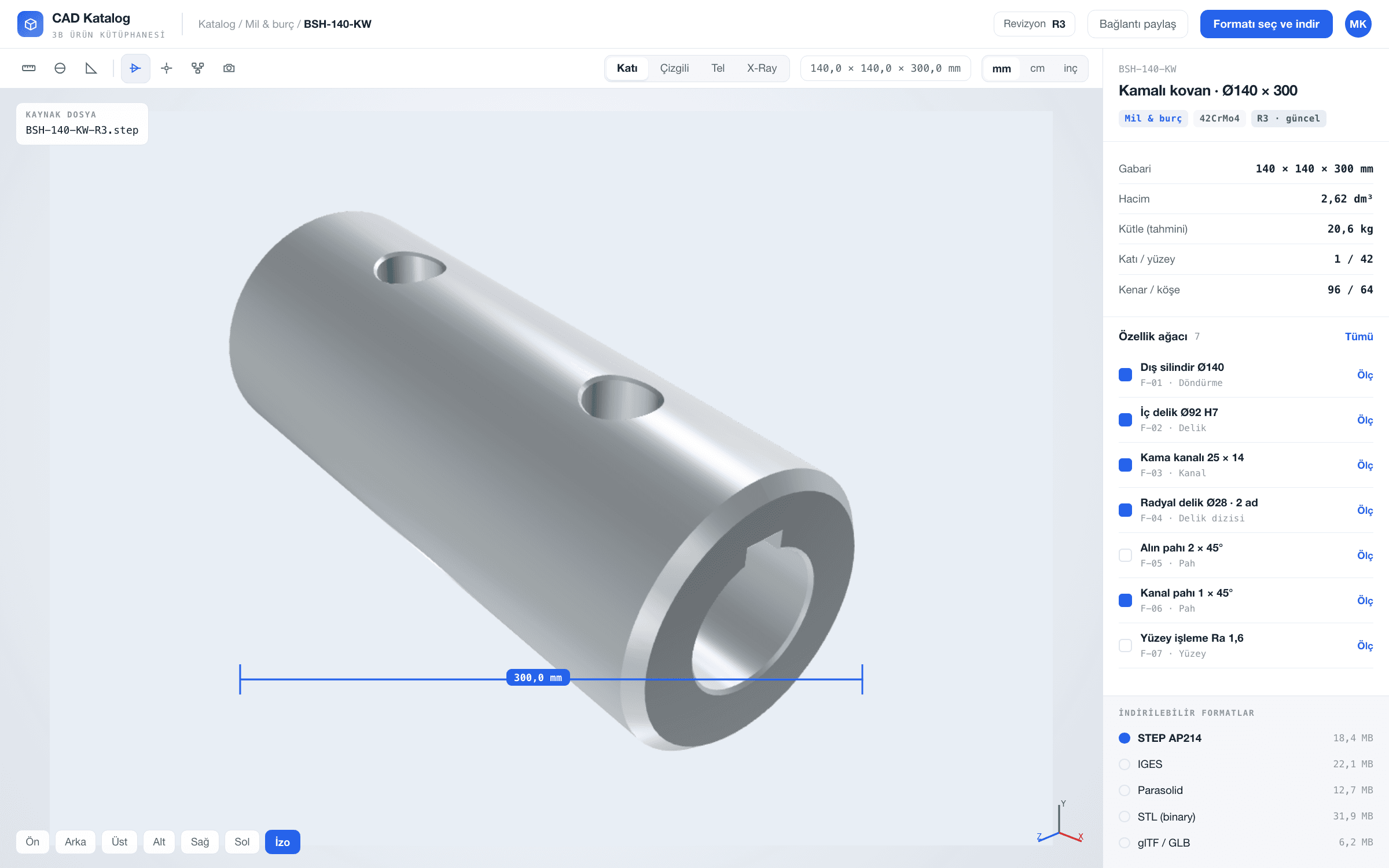The height and width of the screenshot is (868, 1389).
Task: Take a snapshot with the camera icon
Action: tap(229, 68)
